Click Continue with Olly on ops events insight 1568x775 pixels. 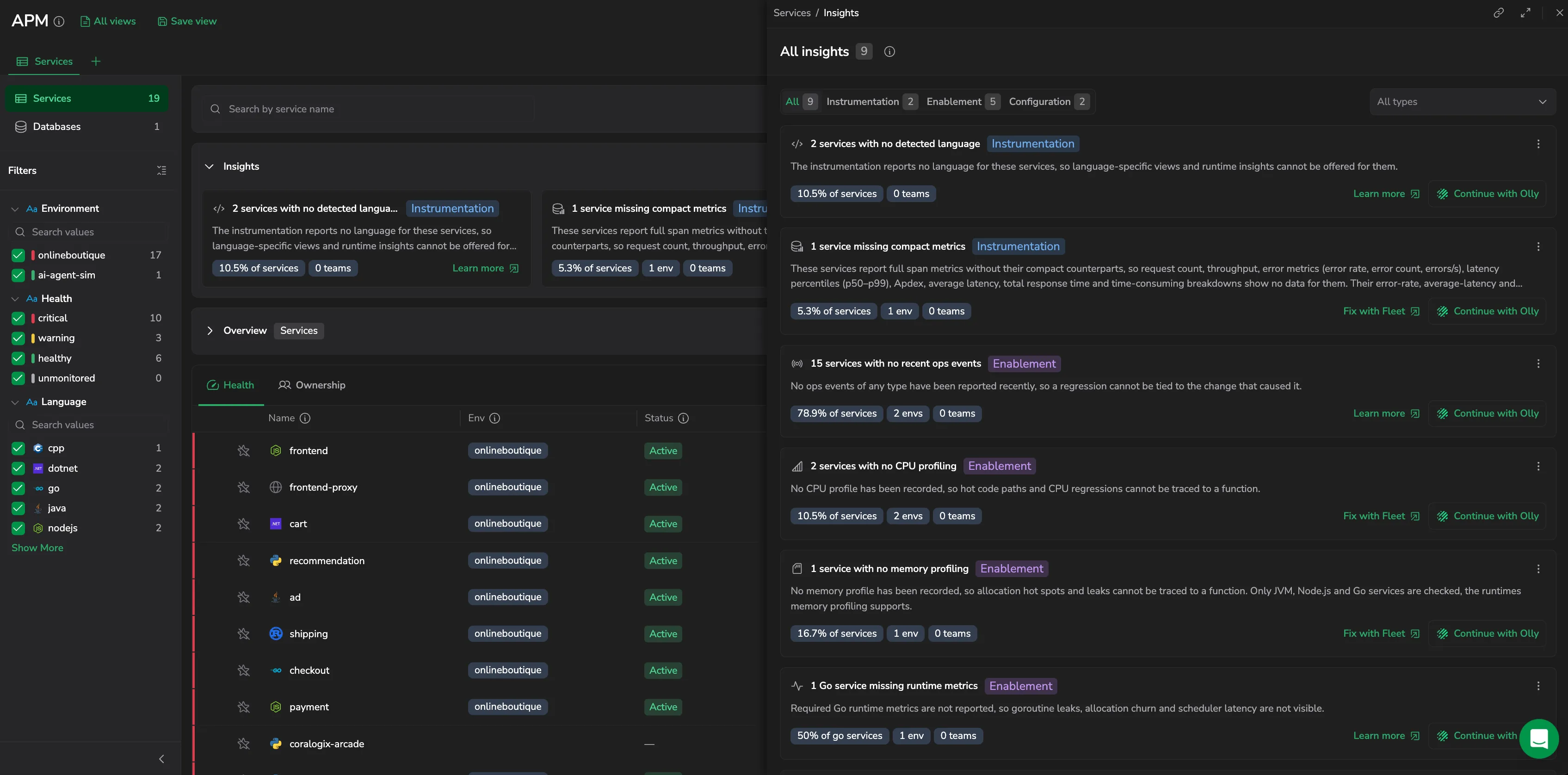(1488, 414)
